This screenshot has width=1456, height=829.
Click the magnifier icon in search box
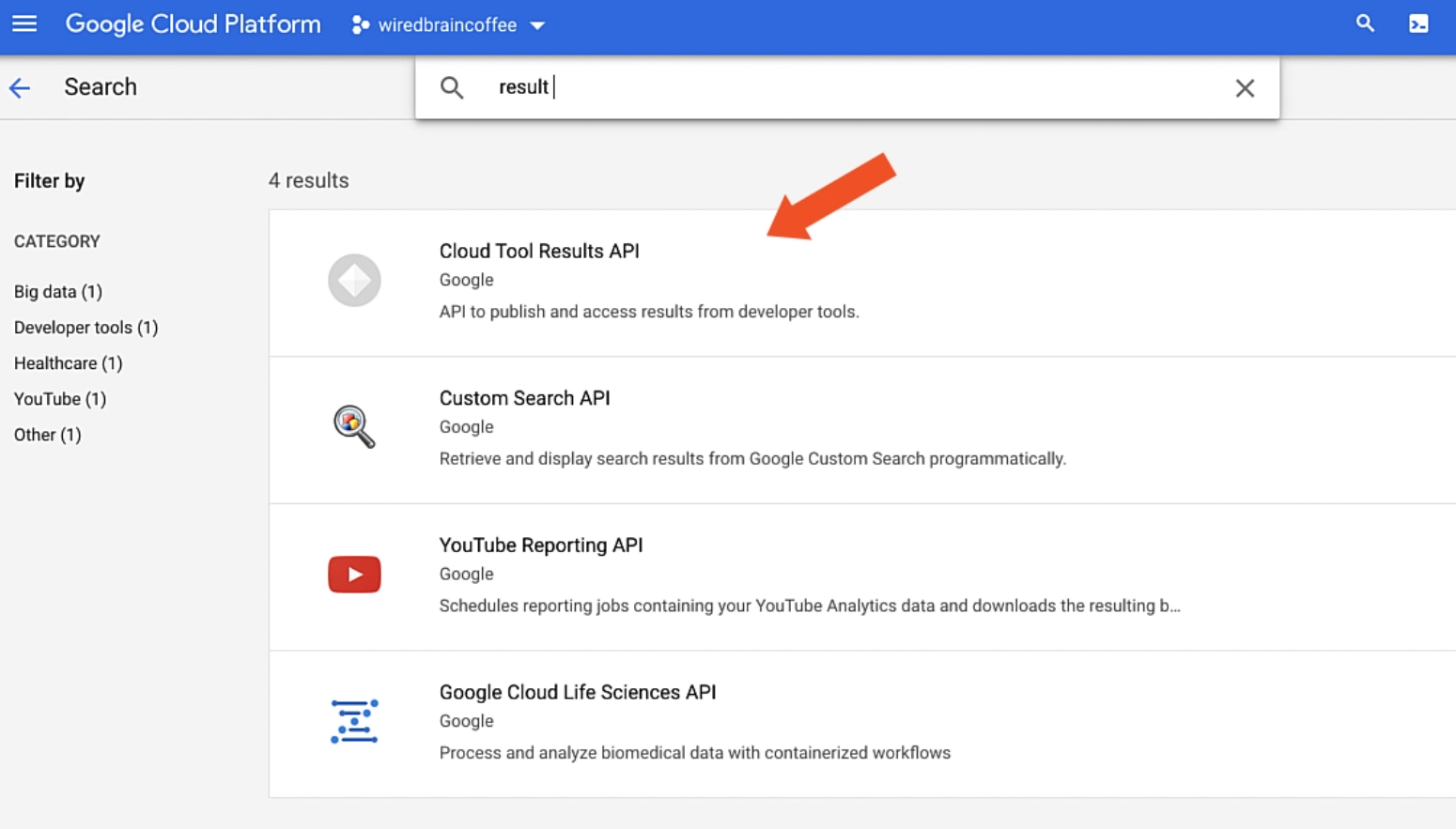click(x=452, y=87)
